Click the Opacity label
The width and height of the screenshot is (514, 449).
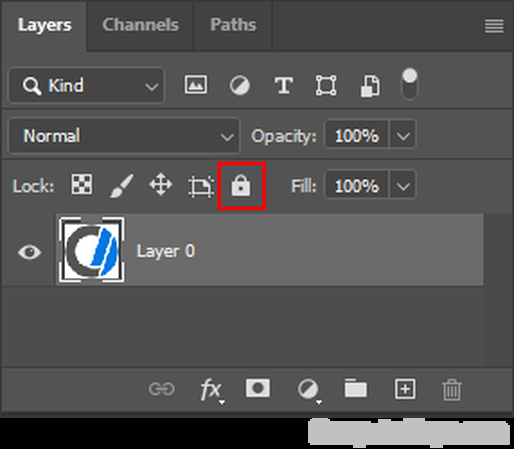pos(284,136)
